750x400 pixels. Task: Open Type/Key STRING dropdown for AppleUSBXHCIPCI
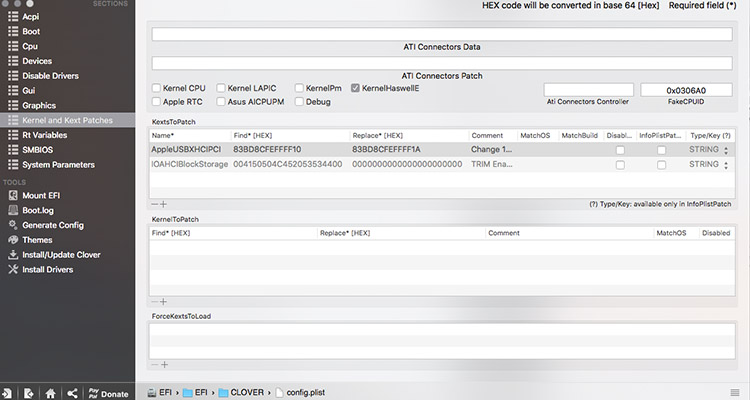(709, 150)
